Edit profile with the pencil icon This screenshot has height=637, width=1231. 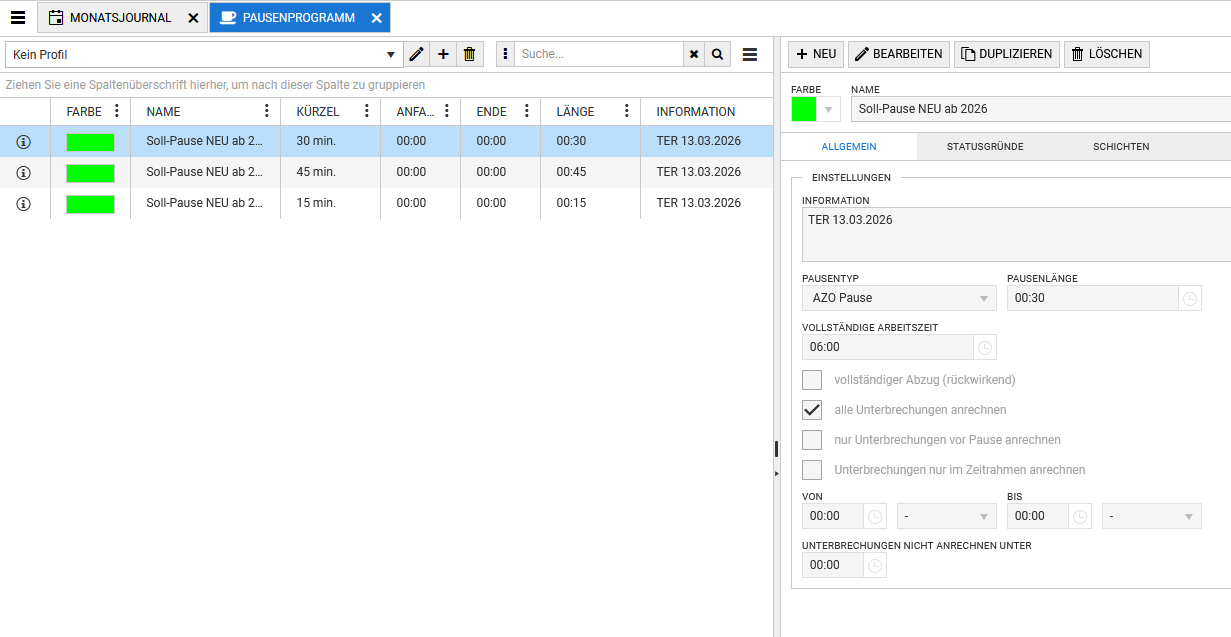tap(417, 54)
